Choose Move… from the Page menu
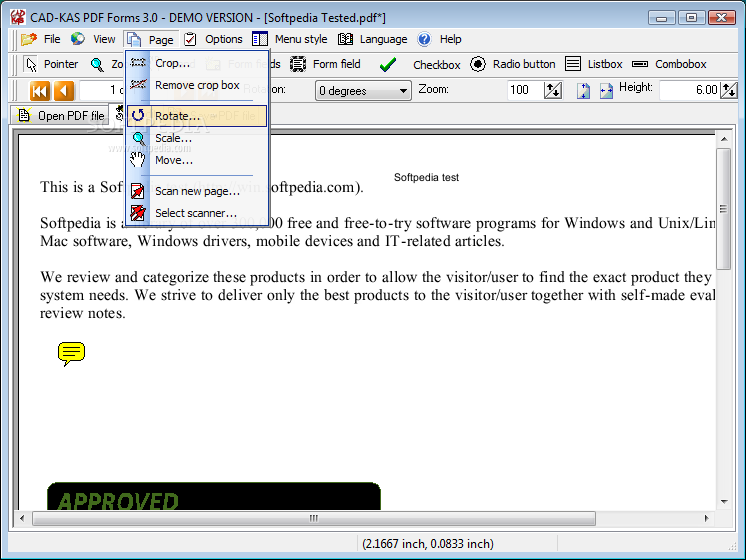Screen dimensions: 746x560 [197, 160]
